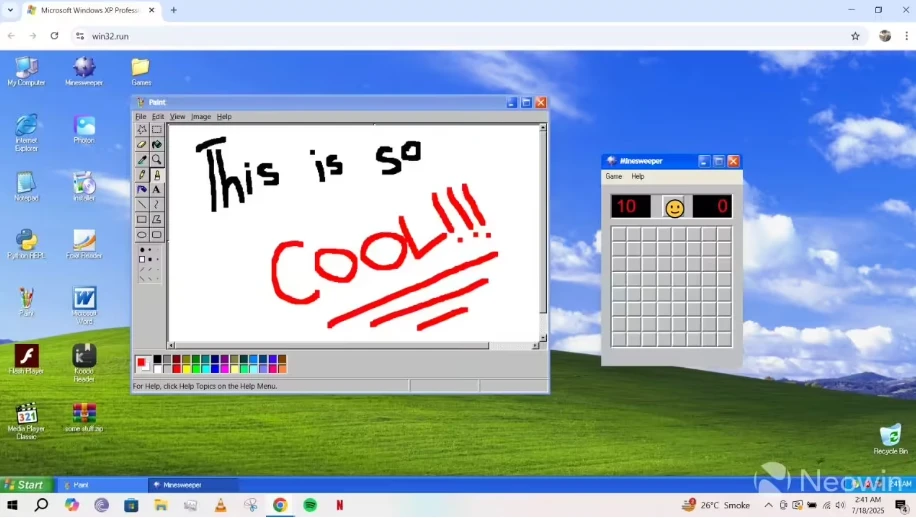Viewport: 916px width, 518px height.
Task: Bookmark this page with the star icon
Action: coord(855,36)
